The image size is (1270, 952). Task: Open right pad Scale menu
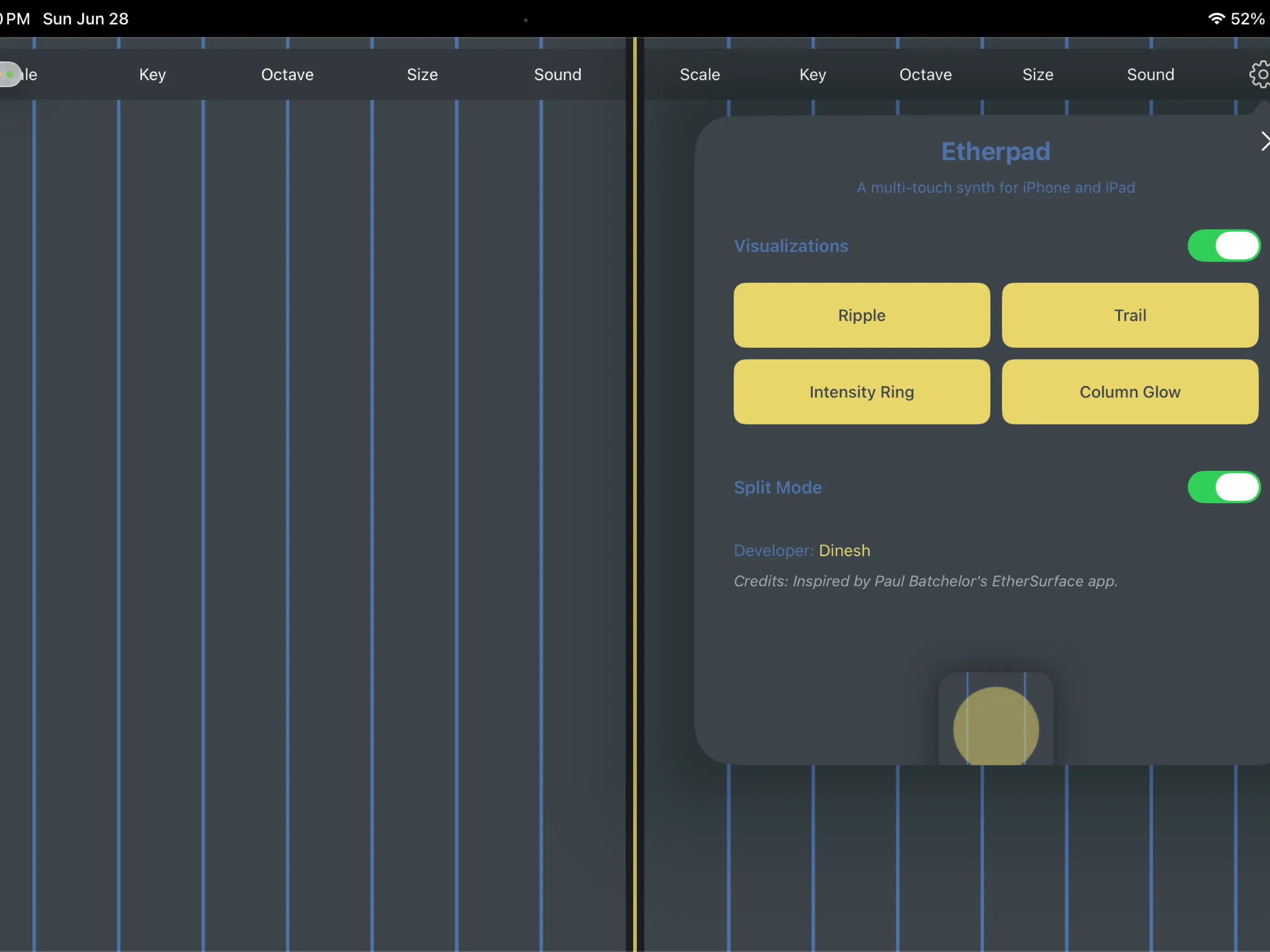(x=700, y=75)
